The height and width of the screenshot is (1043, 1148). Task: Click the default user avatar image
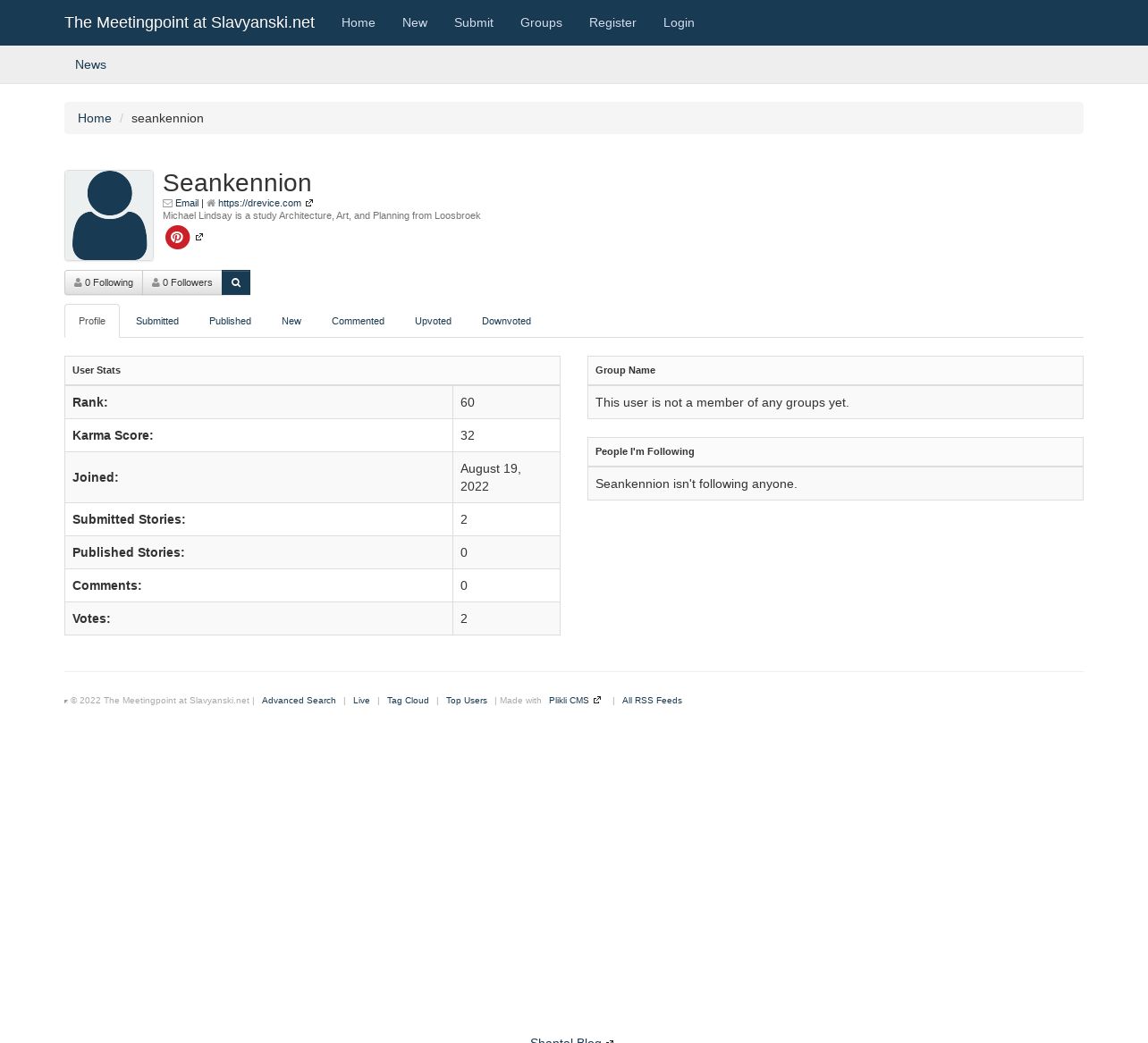click(x=109, y=215)
